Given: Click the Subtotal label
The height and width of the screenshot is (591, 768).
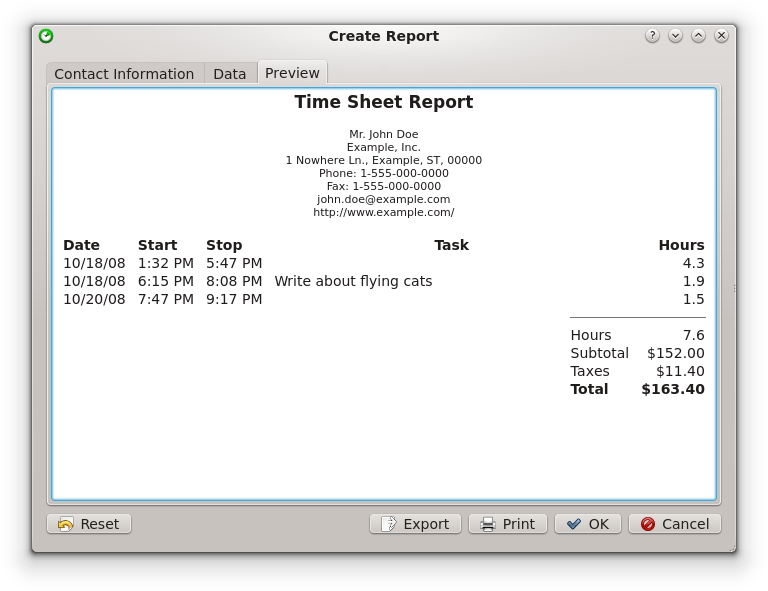Looking at the screenshot, I should (600, 353).
